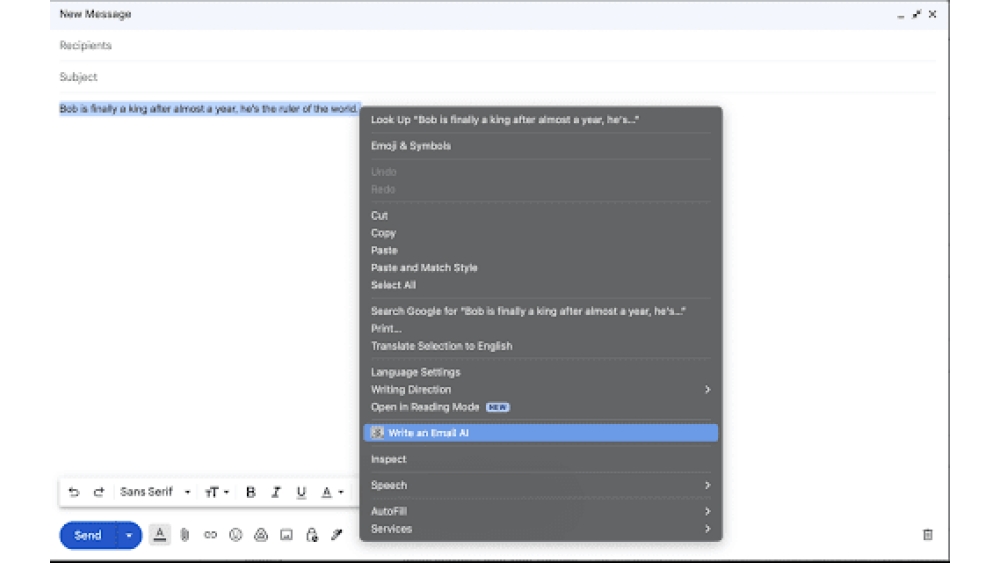Click the highlighted email body text
1000x563 pixels.
(209, 109)
